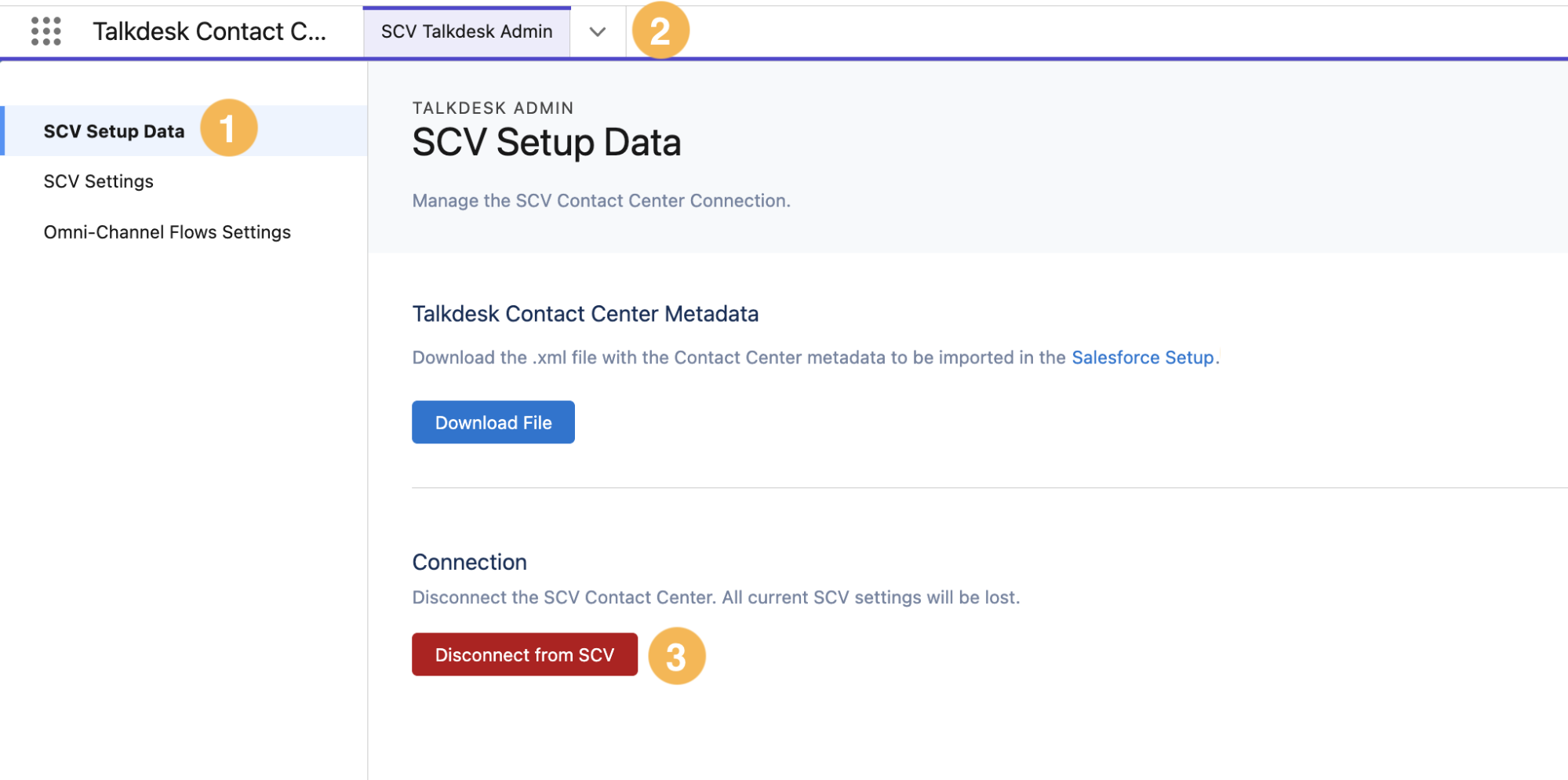The height and width of the screenshot is (780, 1568).
Task: Click the Download File button
Action: (x=493, y=422)
